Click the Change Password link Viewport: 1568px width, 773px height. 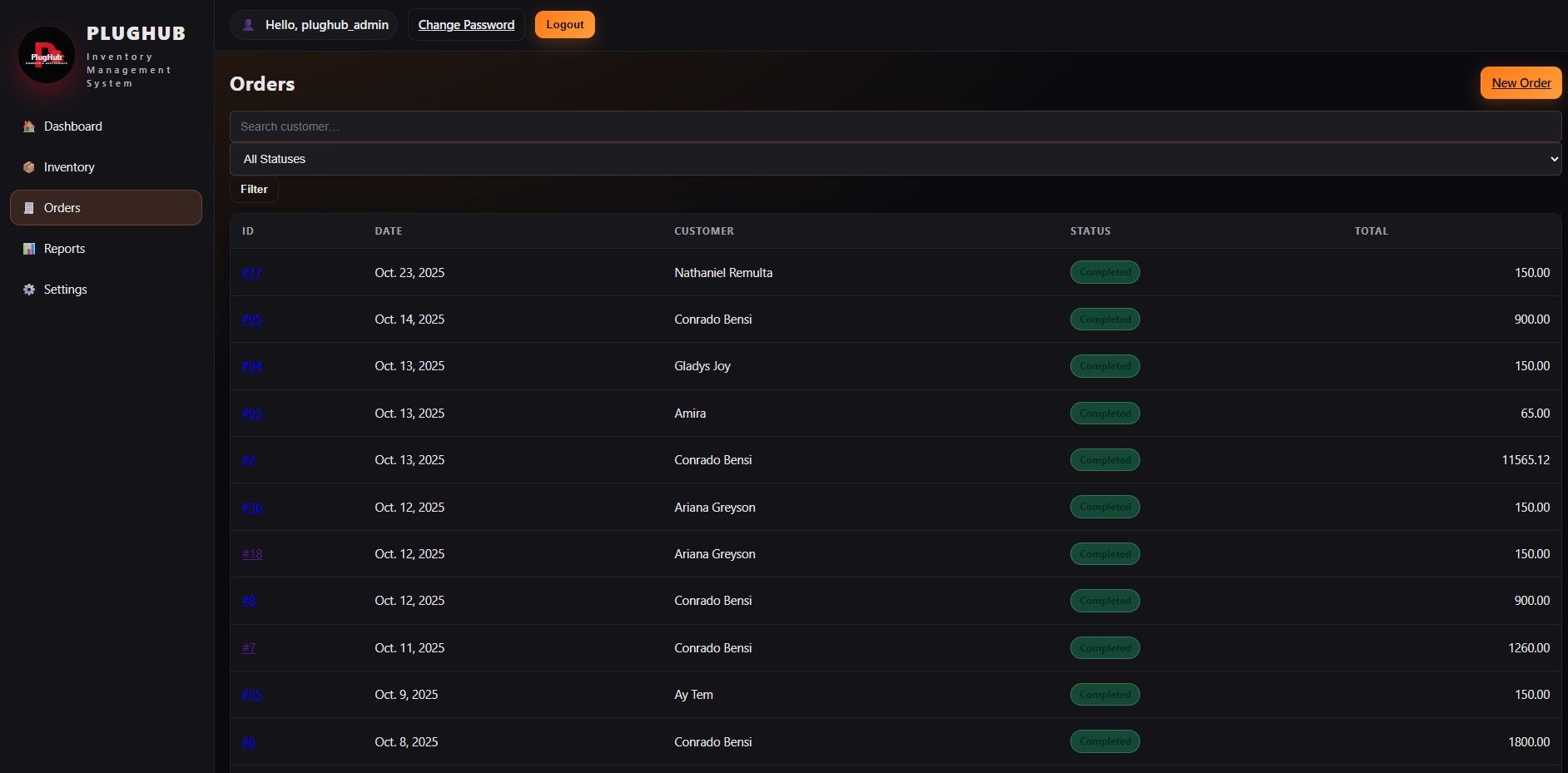click(466, 25)
